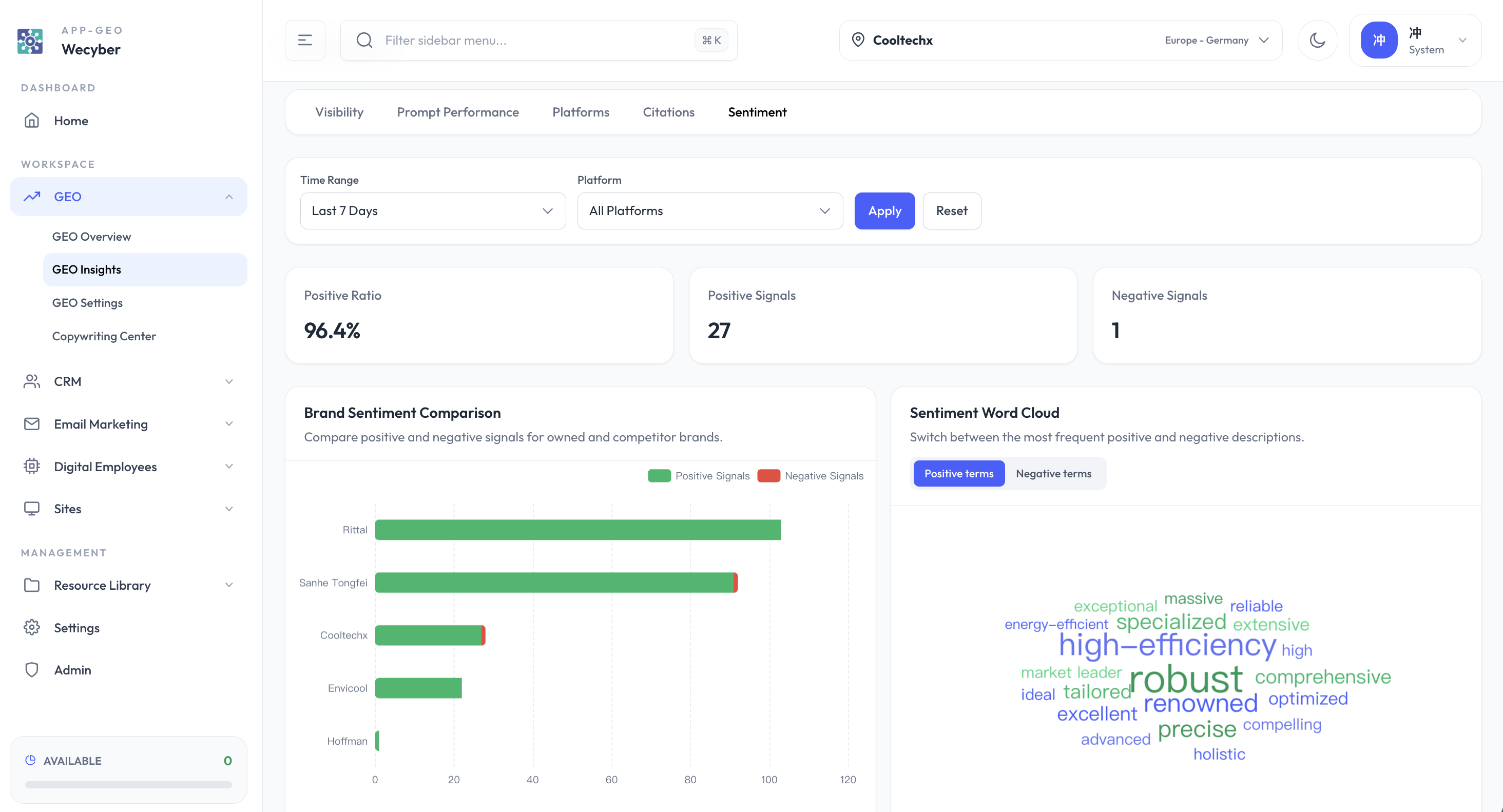This screenshot has width=1503, height=812.
Task: Switch to the Visibility tab
Action: click(x=339, y=112)
